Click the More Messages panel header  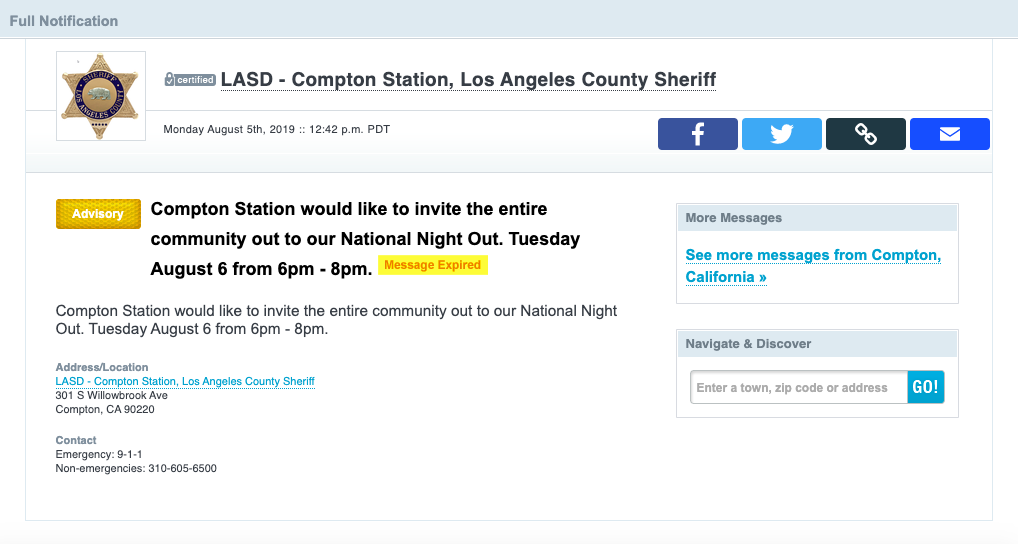[734, 218]
